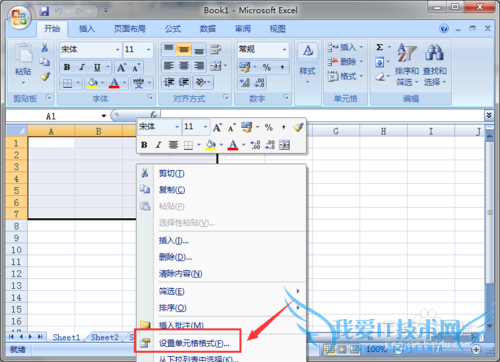Apply red font color in the ribbon

pos(114,83)
